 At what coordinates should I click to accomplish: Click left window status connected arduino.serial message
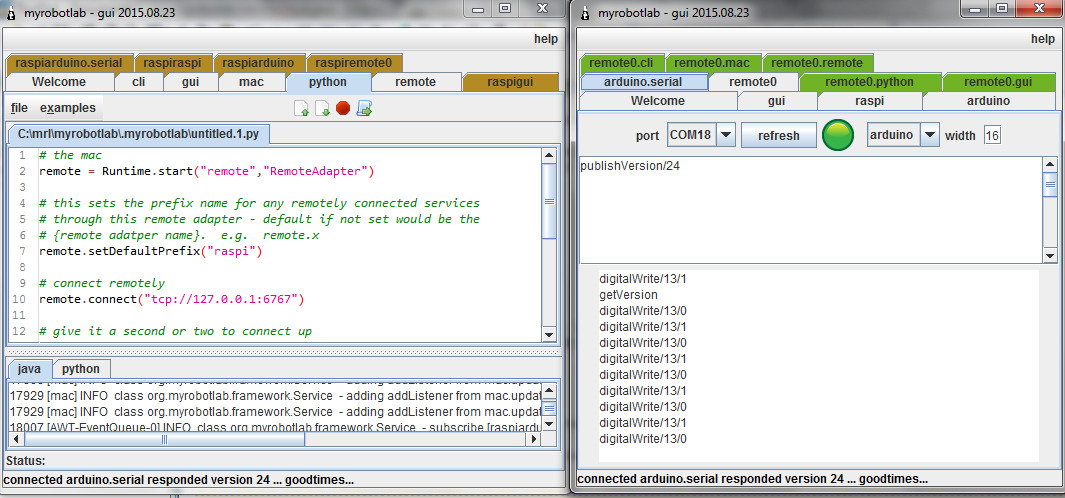tap(179, 480)
